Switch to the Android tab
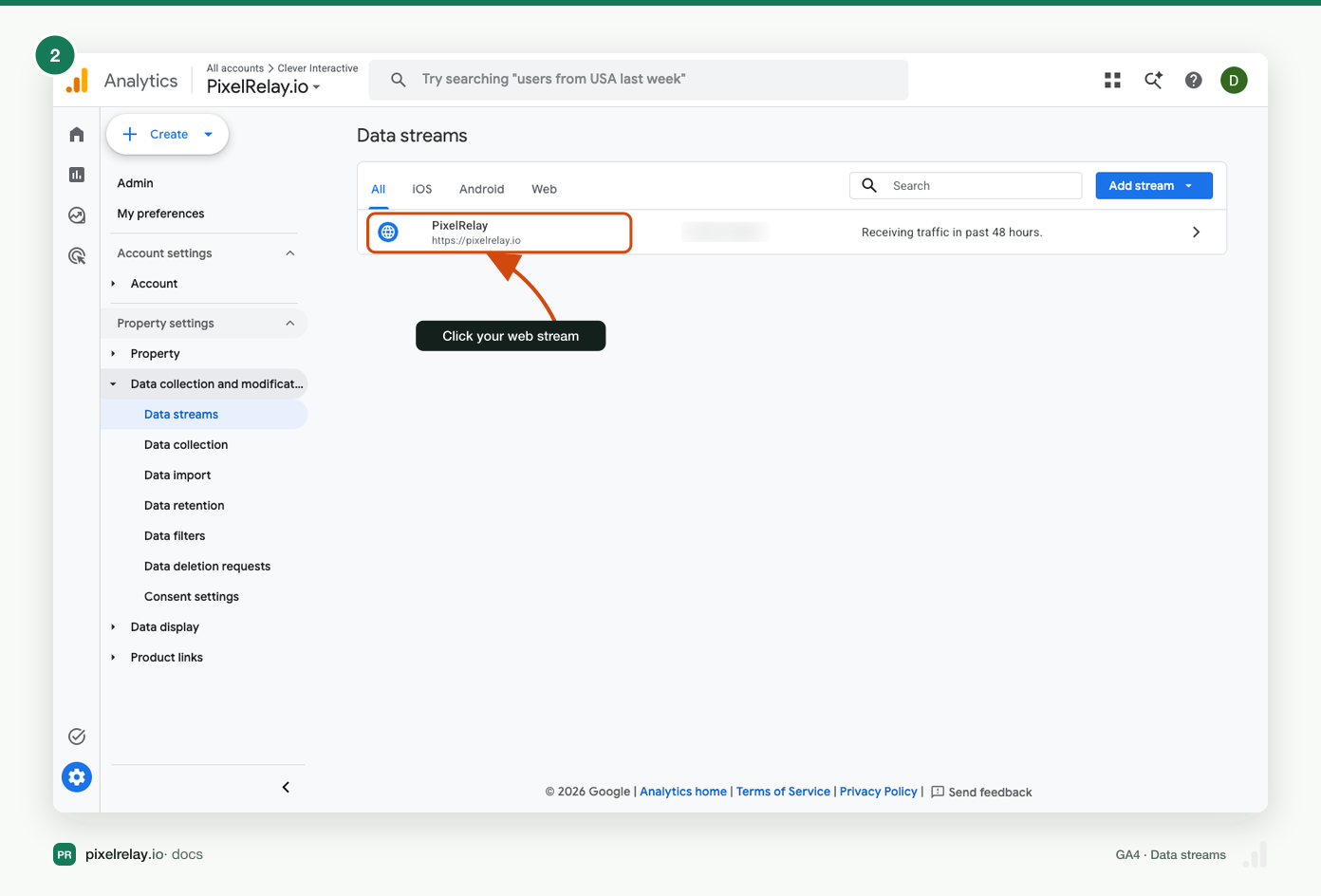The image size is (1321, 896). [482, 189]
